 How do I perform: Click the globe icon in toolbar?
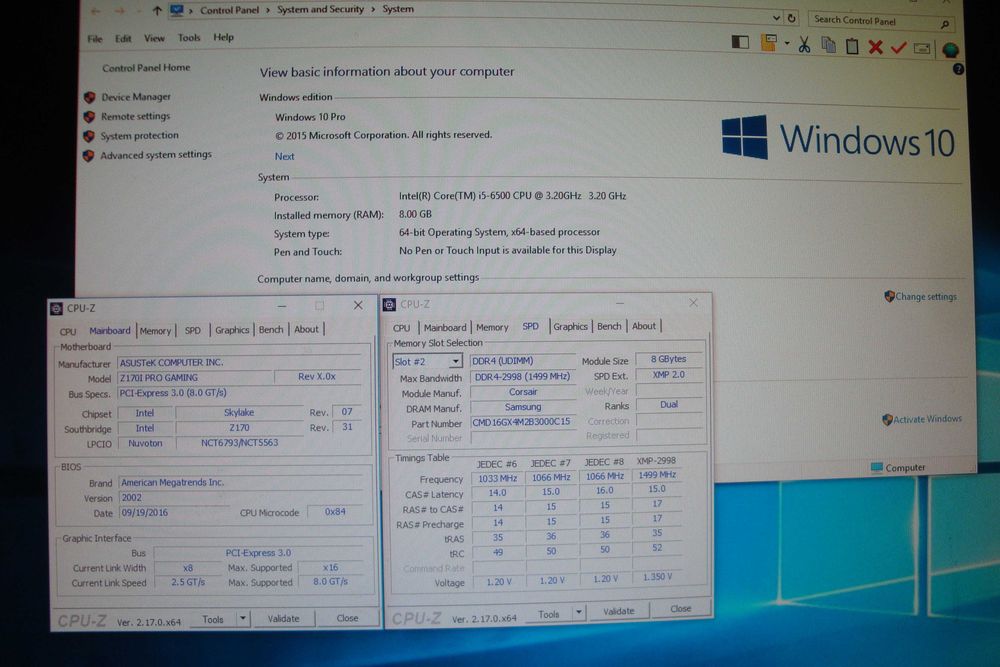950,49
